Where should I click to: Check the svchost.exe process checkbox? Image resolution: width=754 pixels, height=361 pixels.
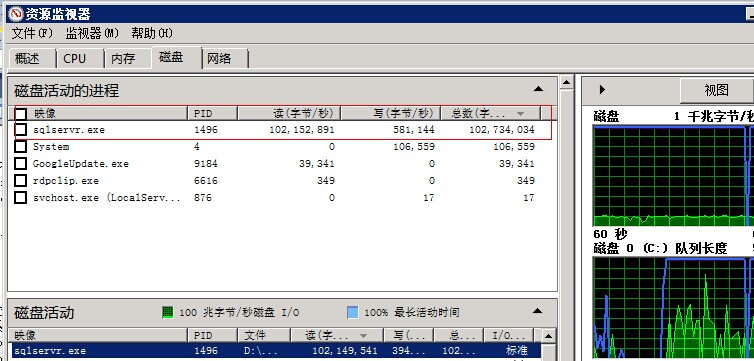point(20,198)
